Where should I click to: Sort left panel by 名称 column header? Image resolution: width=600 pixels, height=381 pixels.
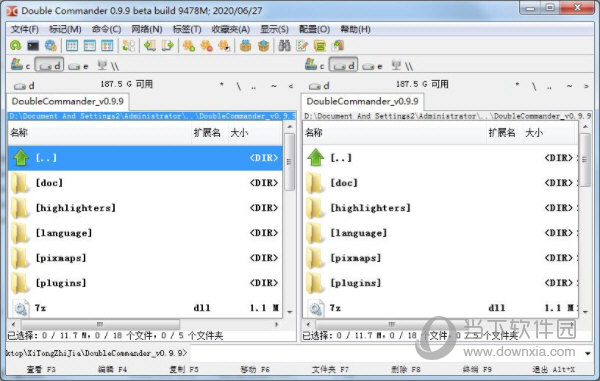(x=99, y=133)
